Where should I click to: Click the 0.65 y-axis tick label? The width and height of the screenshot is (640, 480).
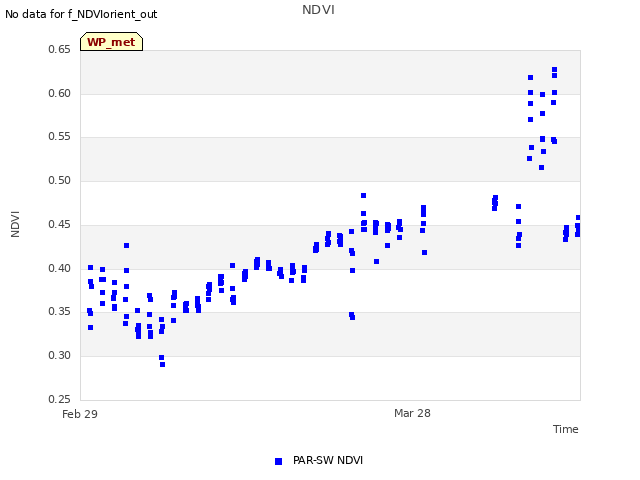(59, 49)
